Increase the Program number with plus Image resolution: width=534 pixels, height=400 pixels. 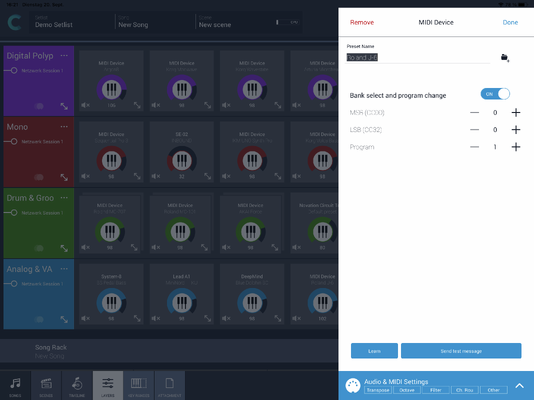point(516,147)
